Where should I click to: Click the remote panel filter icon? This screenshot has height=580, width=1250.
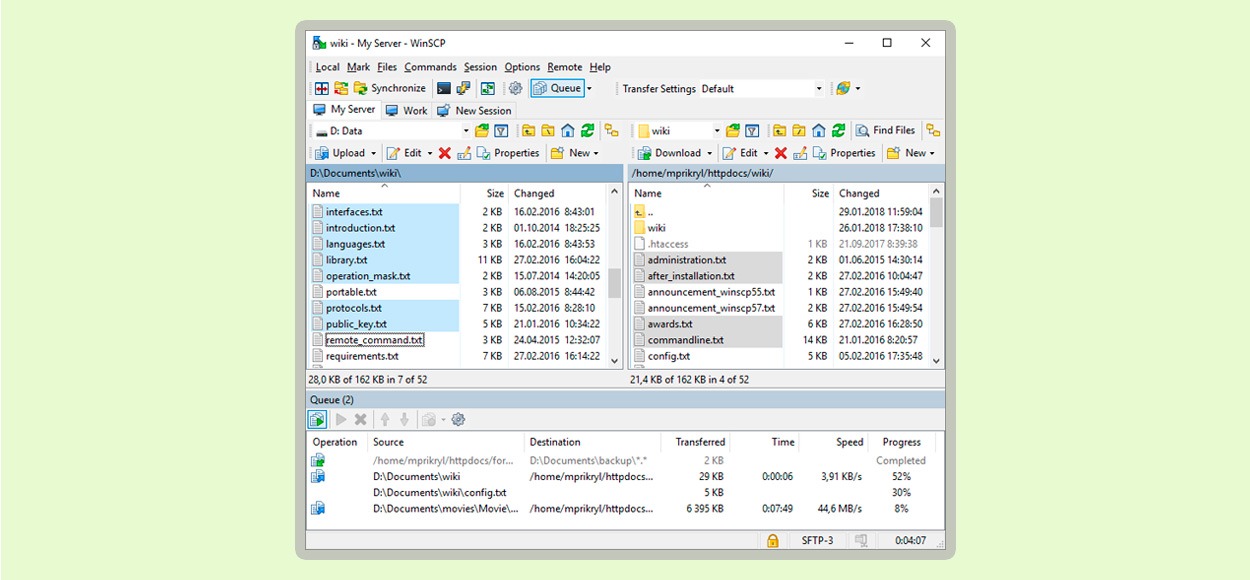pyautogui.click(x=752, y=131)
